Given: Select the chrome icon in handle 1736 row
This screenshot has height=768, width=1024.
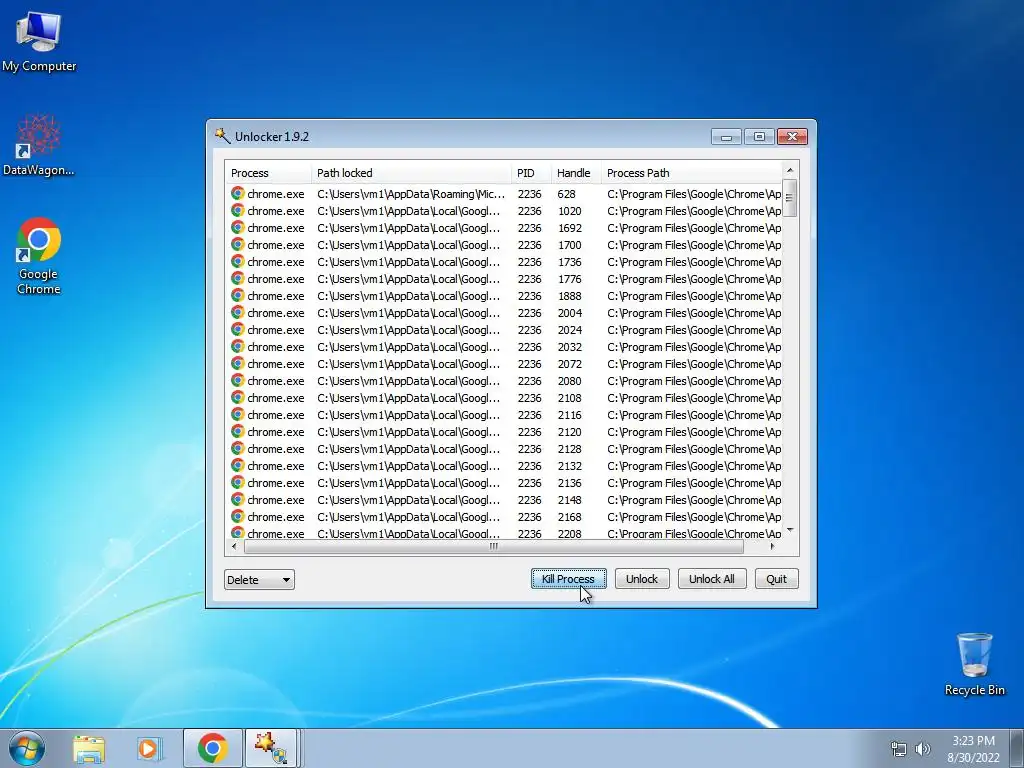Looking at the screenshot, I should tap(238, 261).
